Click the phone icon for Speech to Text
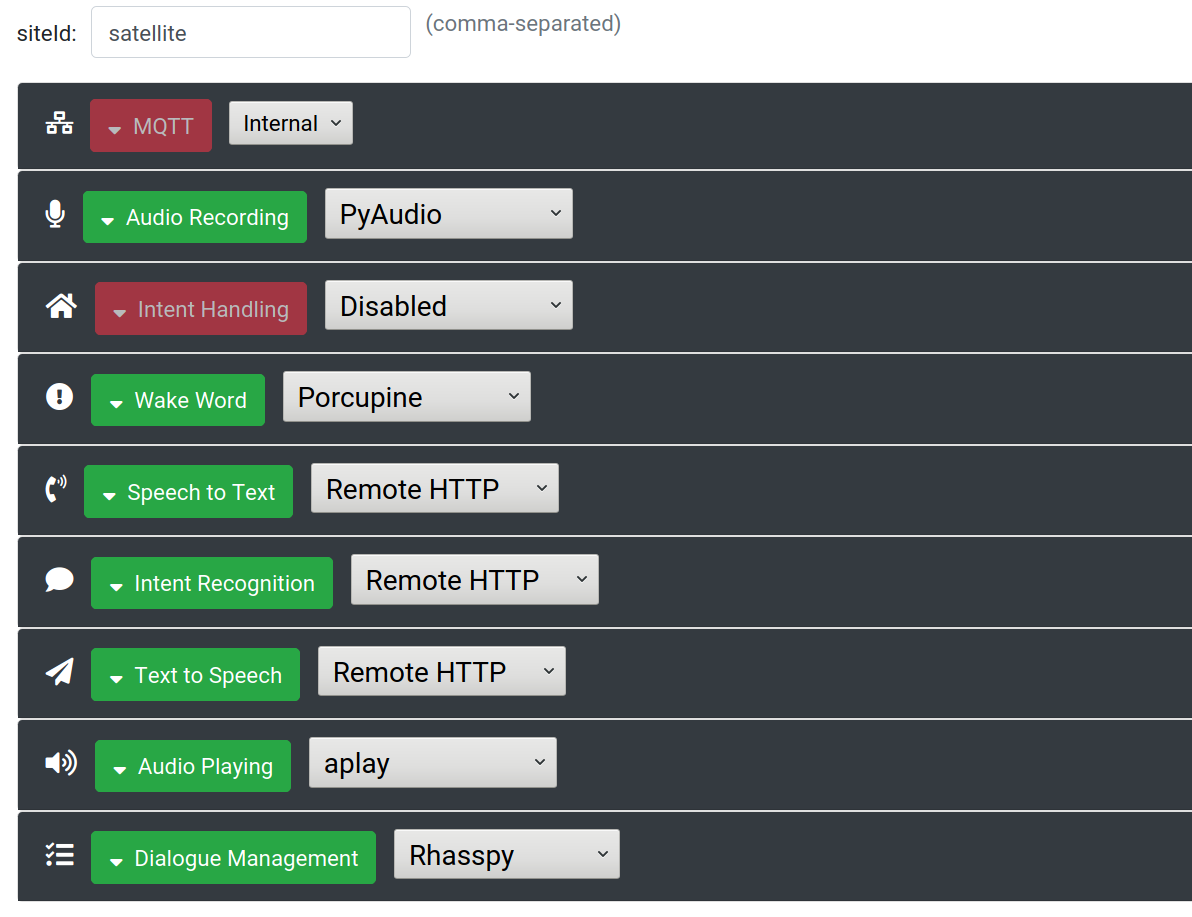This screenshot has height=917, width=1192. click(57, 489)
